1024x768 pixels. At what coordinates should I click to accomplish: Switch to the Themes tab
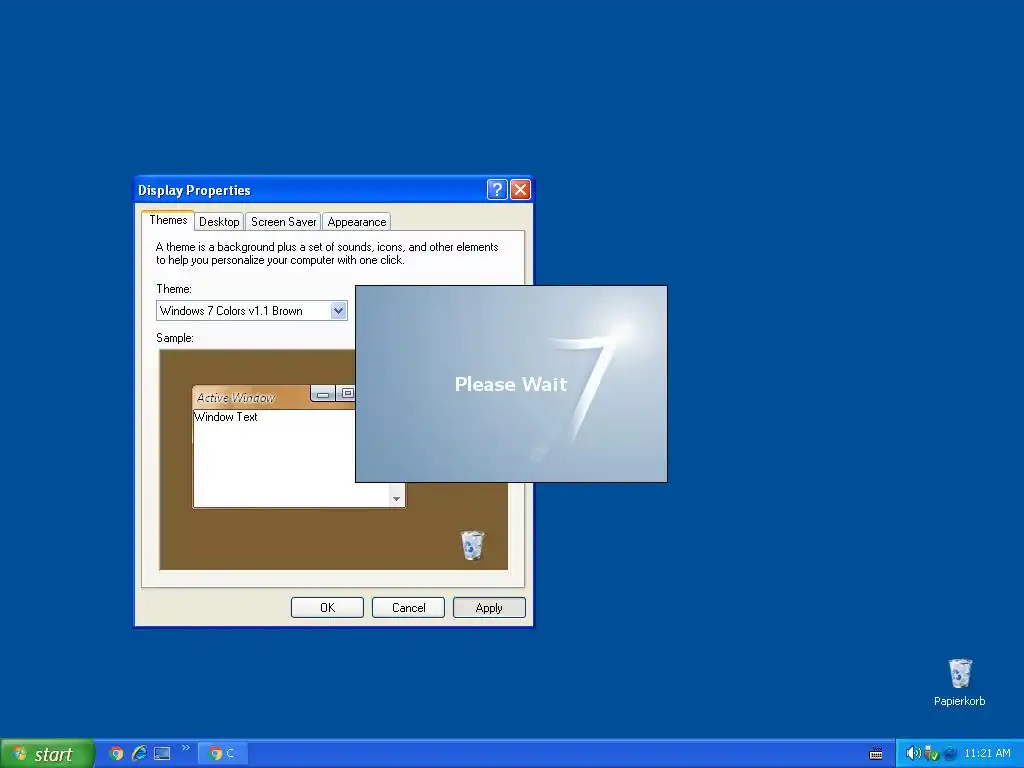pos(168,220)
